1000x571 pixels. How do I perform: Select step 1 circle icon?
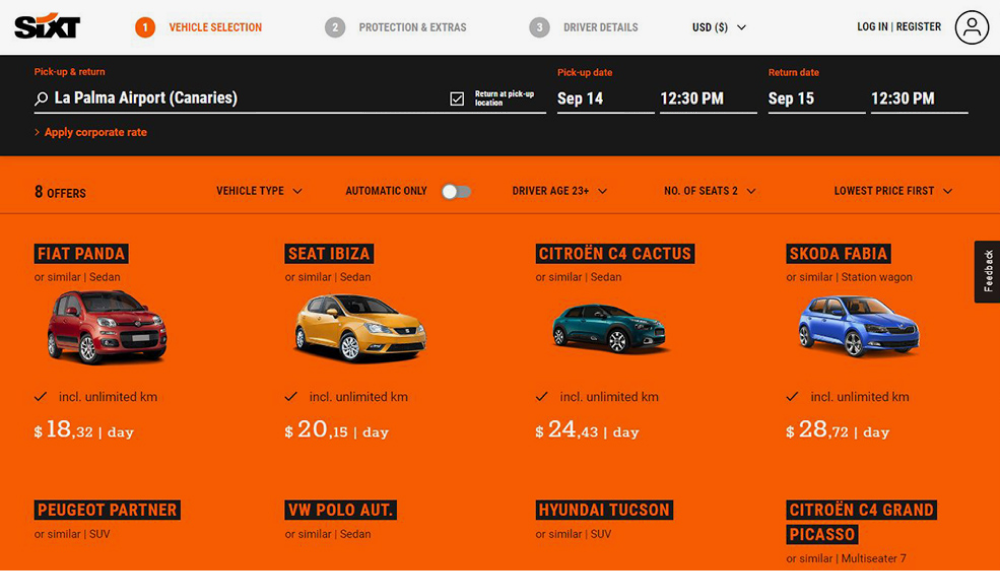[145, 27]
